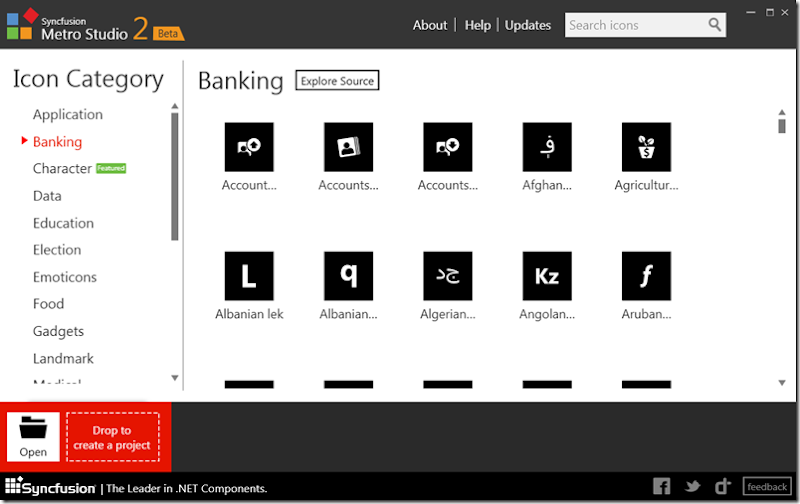
Task: Select the first Account... icon with up arrow
Action: tap(249, 147)
